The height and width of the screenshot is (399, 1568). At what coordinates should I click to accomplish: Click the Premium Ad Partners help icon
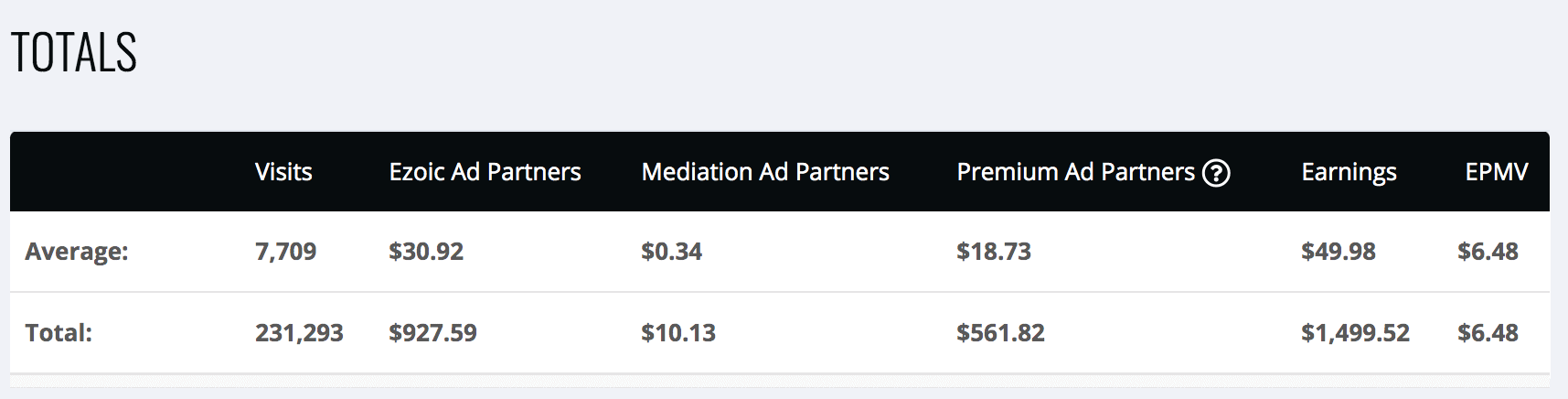click(x=1216, y=172)
